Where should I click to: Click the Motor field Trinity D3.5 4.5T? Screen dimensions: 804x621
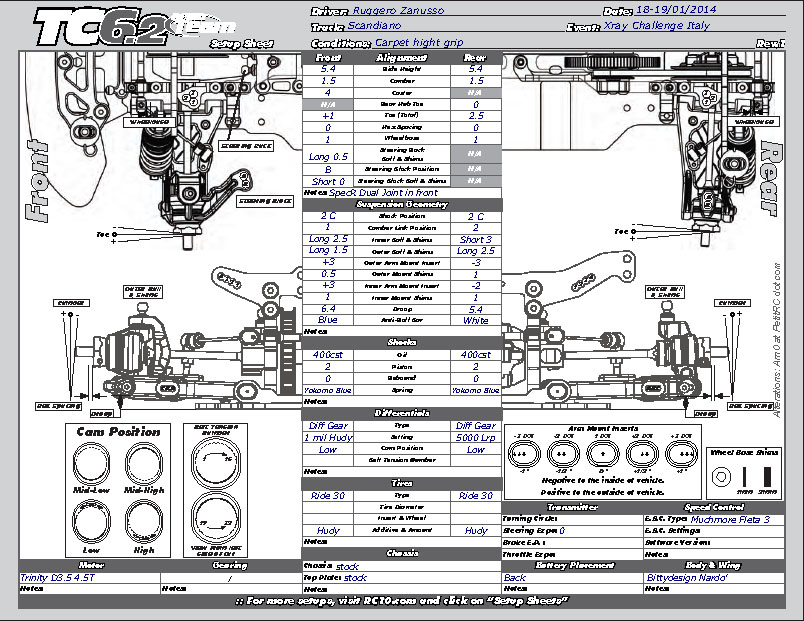pyautogui.click(x=57, y=578)
